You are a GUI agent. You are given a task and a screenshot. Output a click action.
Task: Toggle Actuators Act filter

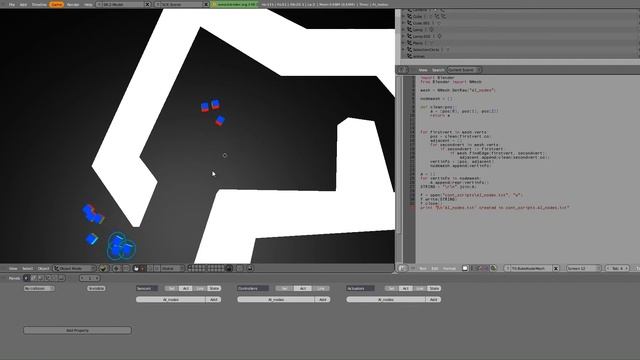(x=405, y=289)
